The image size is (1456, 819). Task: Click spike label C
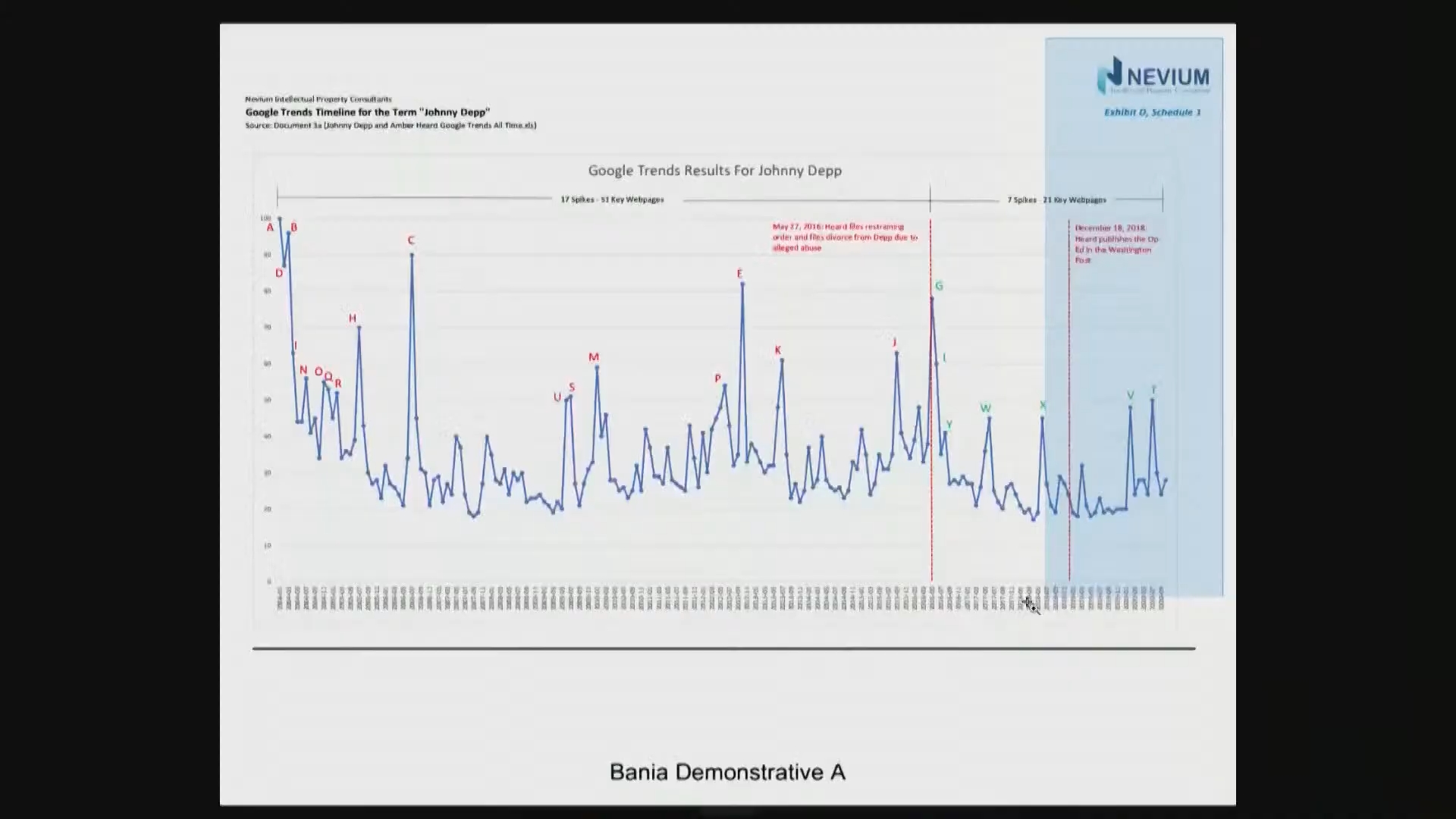411,240
